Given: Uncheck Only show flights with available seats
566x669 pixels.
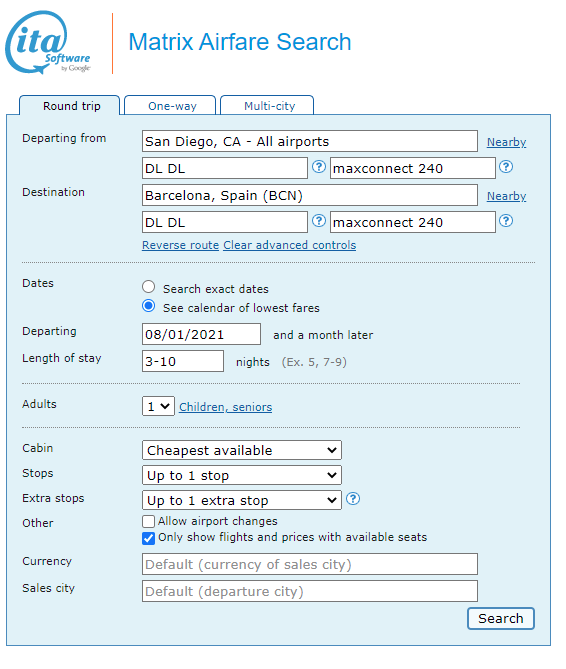Looking at the screenshot, I should point(148,538).
